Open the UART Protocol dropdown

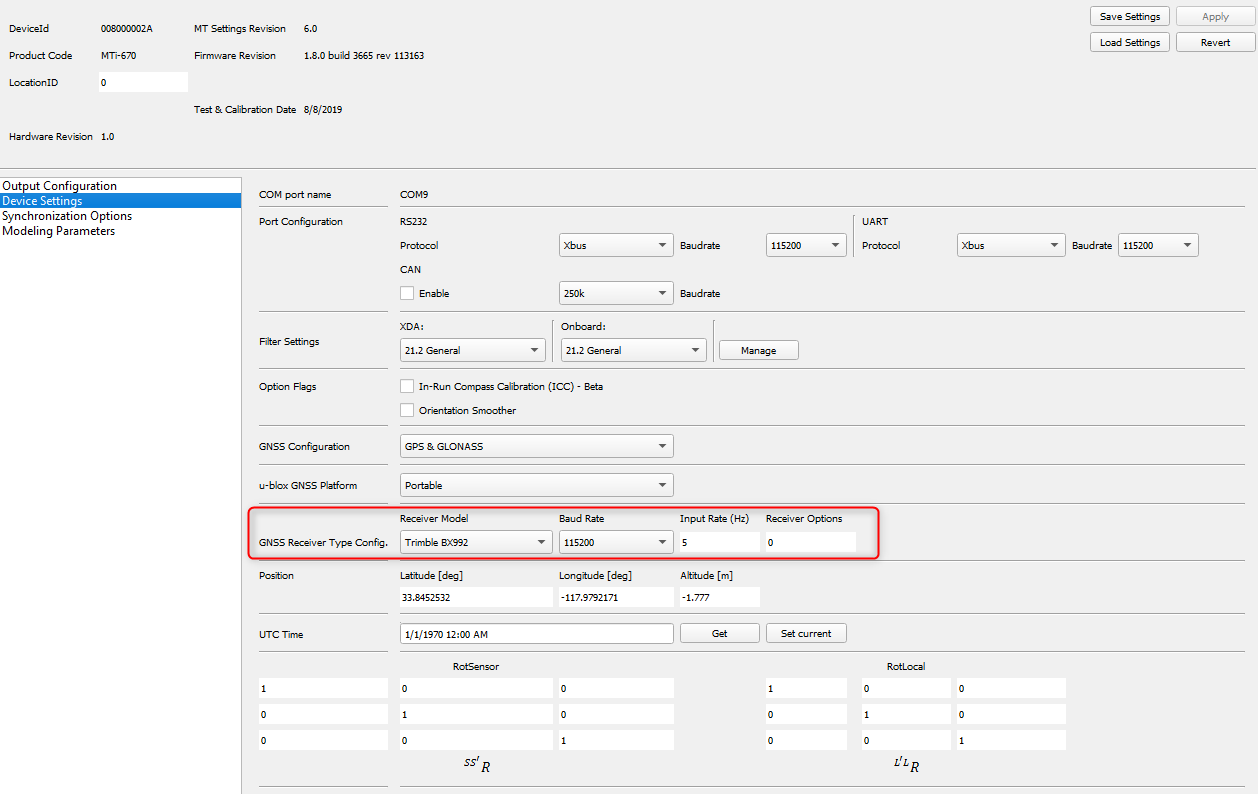click(x=1009, y=244)
